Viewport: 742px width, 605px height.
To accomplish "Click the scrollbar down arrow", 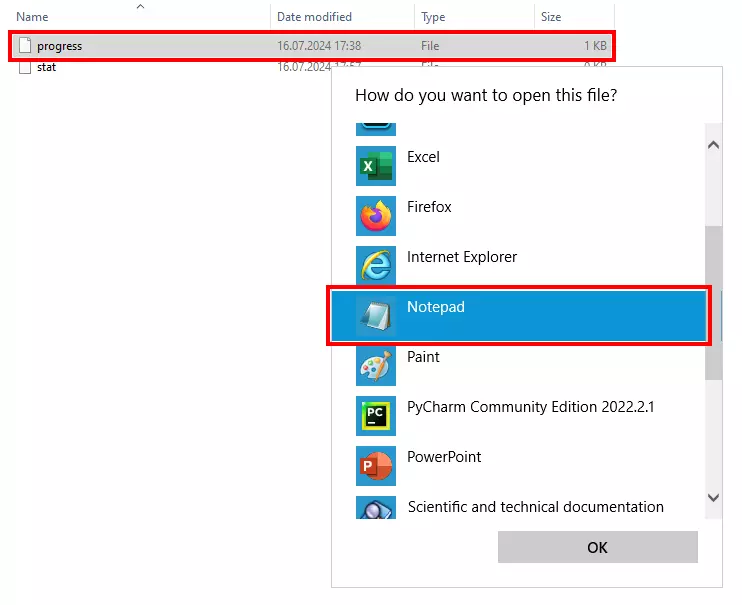I will pos(714,498).
